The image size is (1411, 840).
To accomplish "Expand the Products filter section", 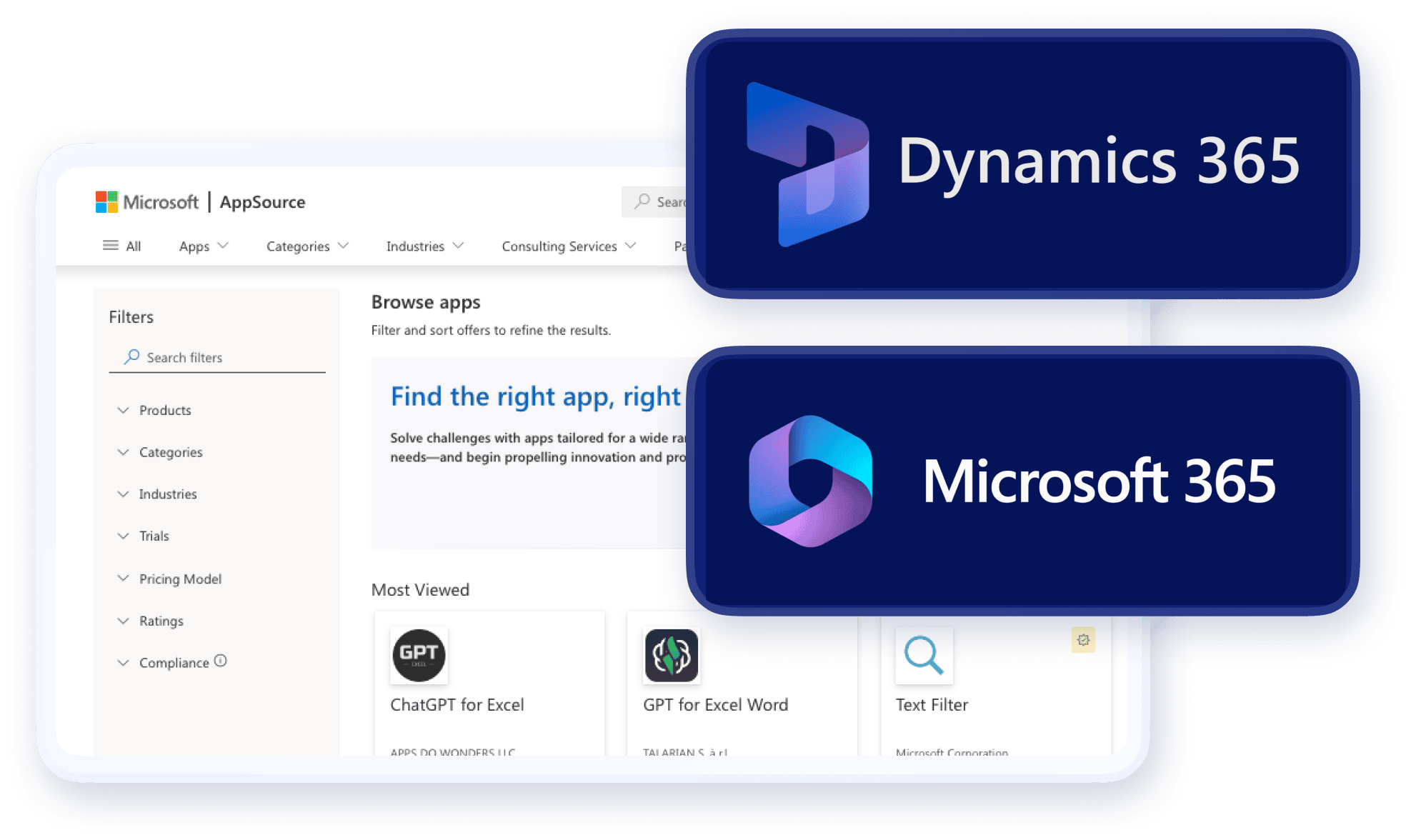I will [x=165, y=410].
